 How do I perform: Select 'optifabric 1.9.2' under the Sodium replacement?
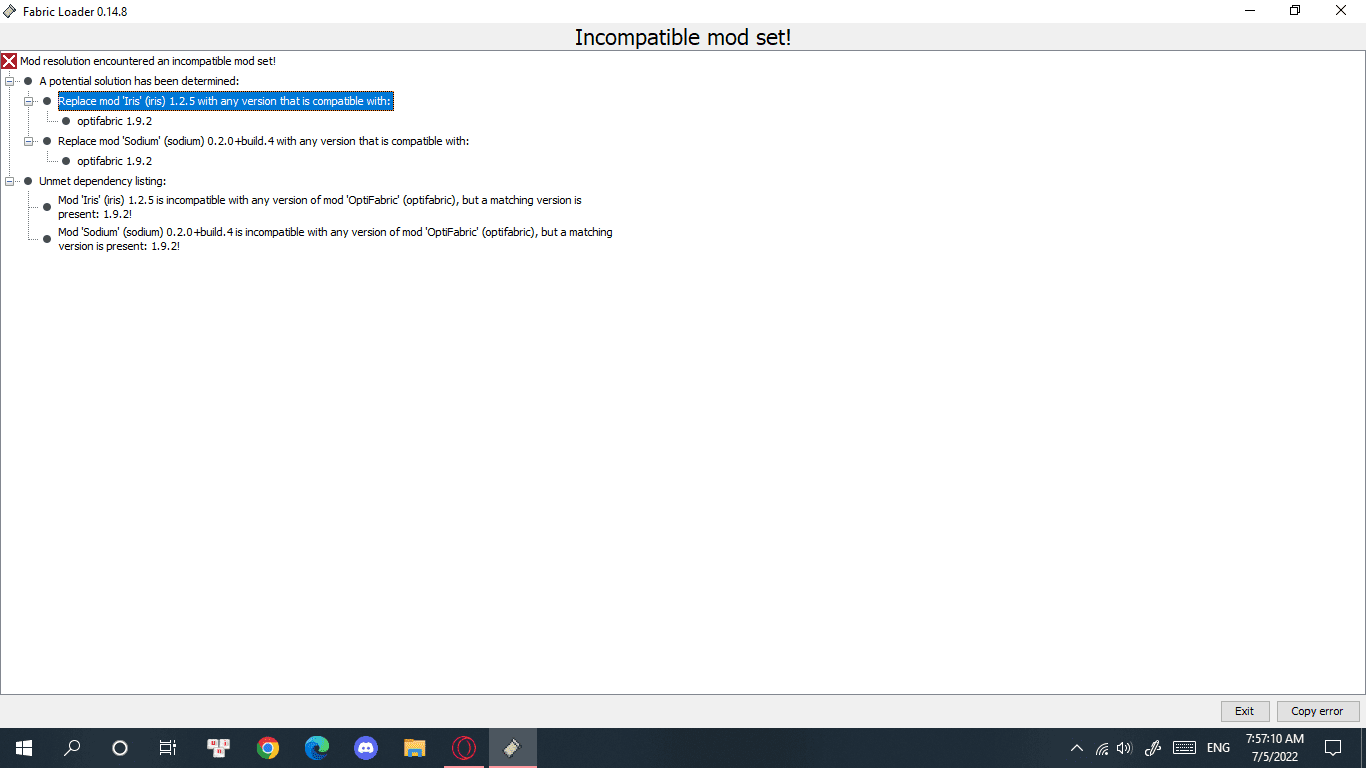[114, 161]
